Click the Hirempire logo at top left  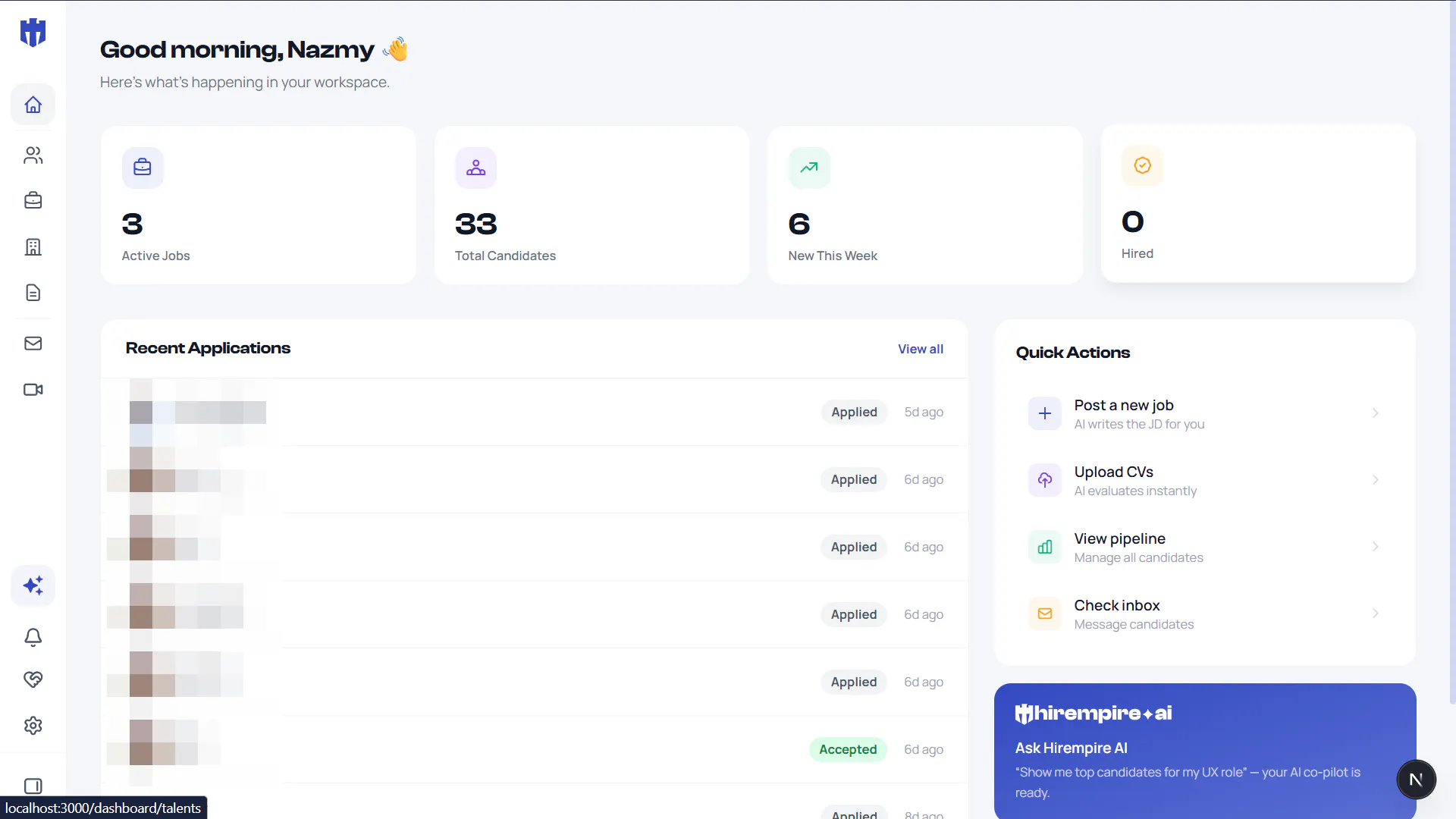pyautogui.click(x=33, y=33)
